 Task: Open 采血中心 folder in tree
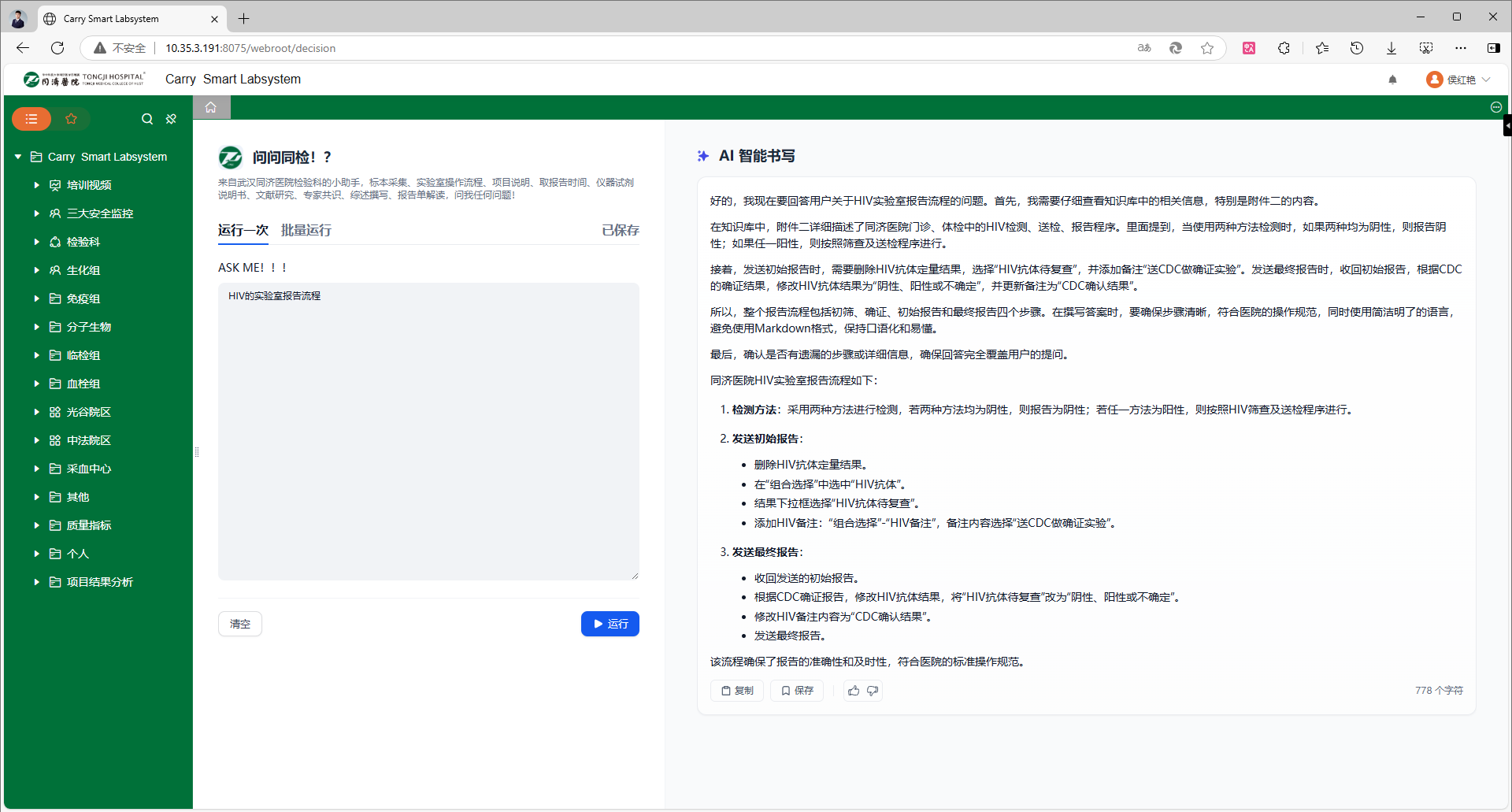(88, 469)
